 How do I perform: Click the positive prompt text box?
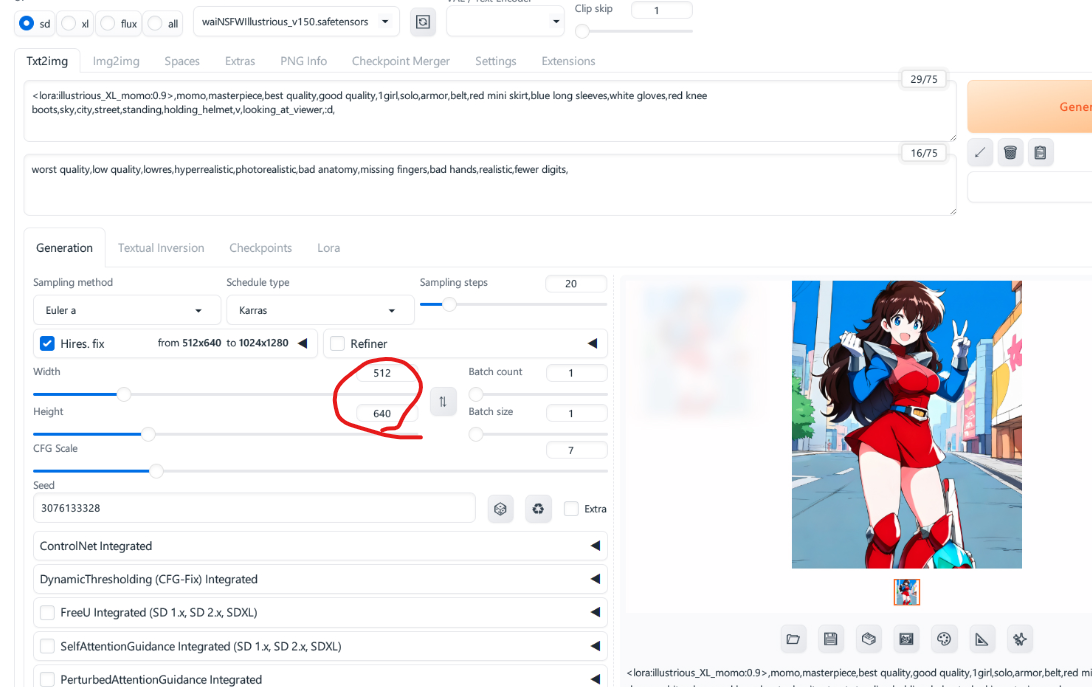click(x=490, y=111)
